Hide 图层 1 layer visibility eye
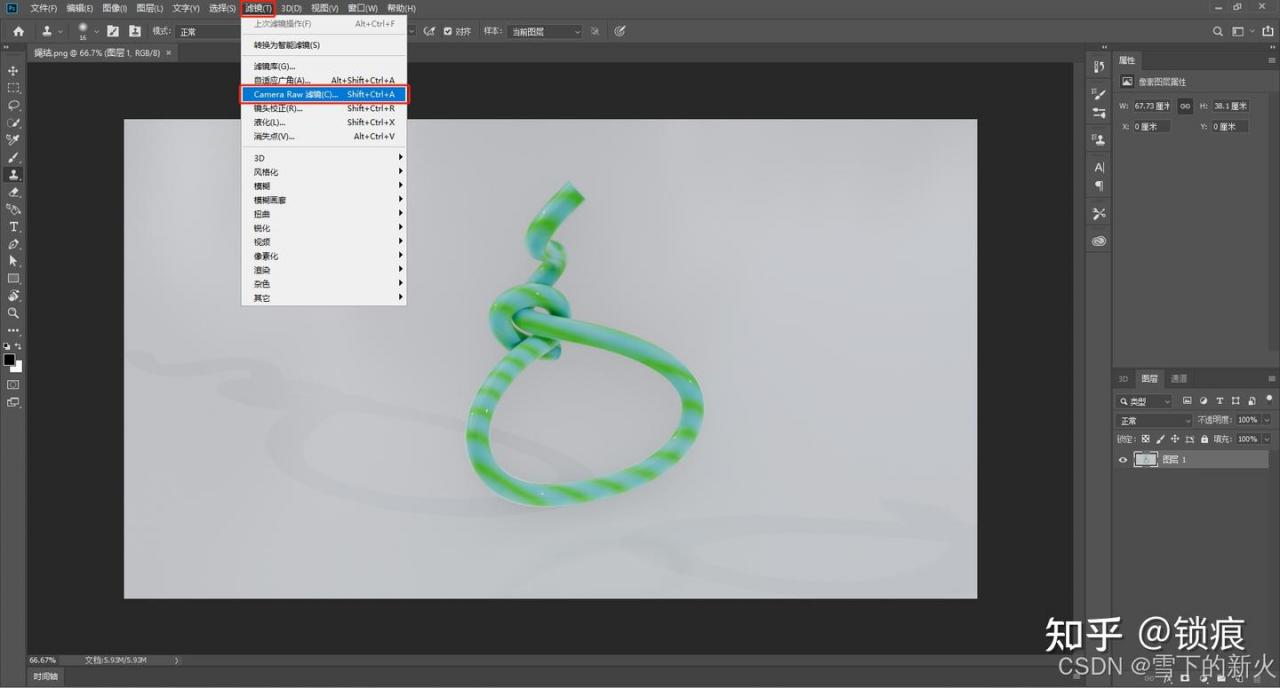Image resolution: width=1280 pixels, height=688 pixels. pyautogui.click(x=1123, y=460)
